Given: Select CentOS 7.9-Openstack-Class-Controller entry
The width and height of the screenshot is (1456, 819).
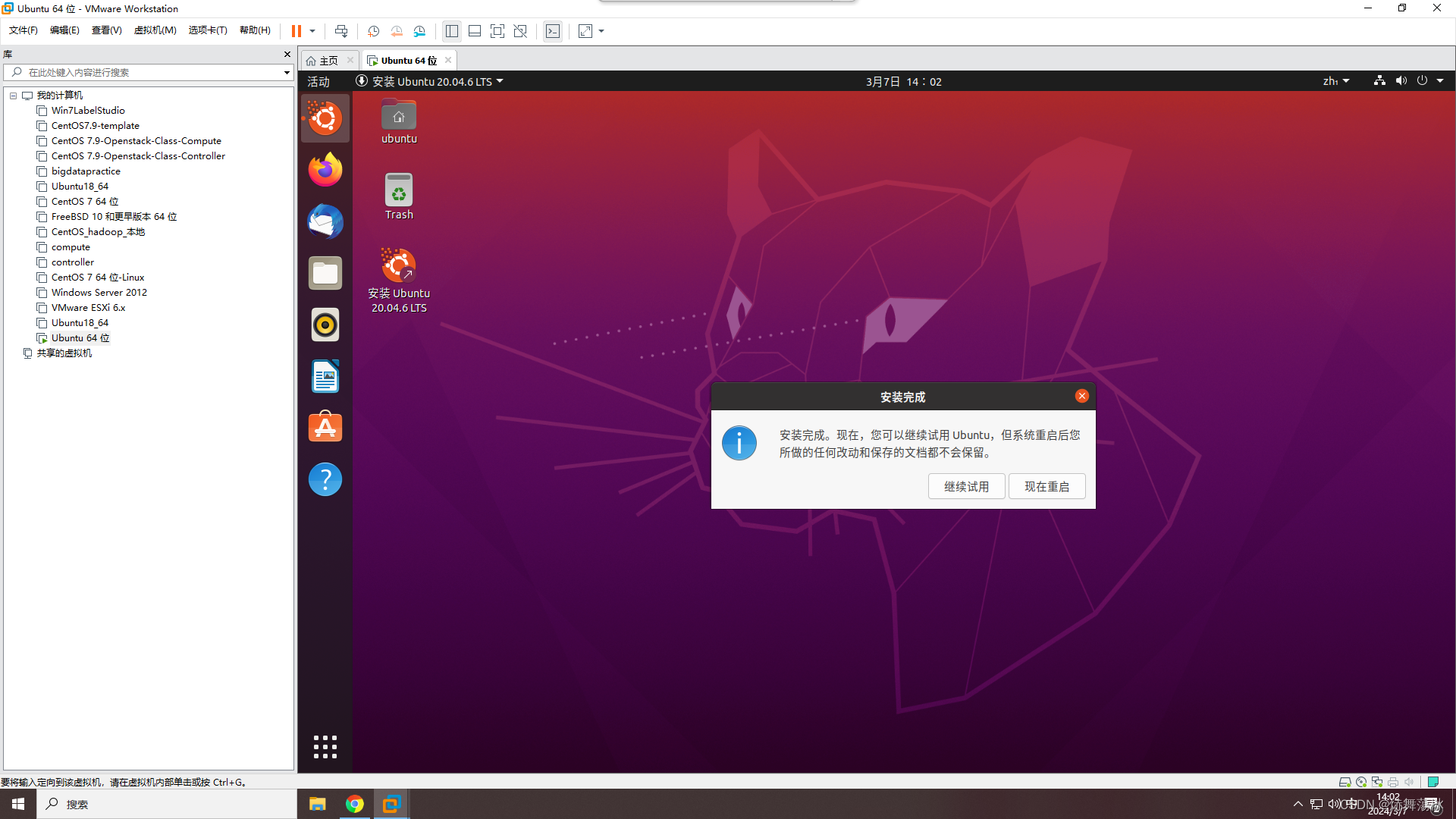Looking at the screenshot, I should pyautogui.click(x=138, y=156).
